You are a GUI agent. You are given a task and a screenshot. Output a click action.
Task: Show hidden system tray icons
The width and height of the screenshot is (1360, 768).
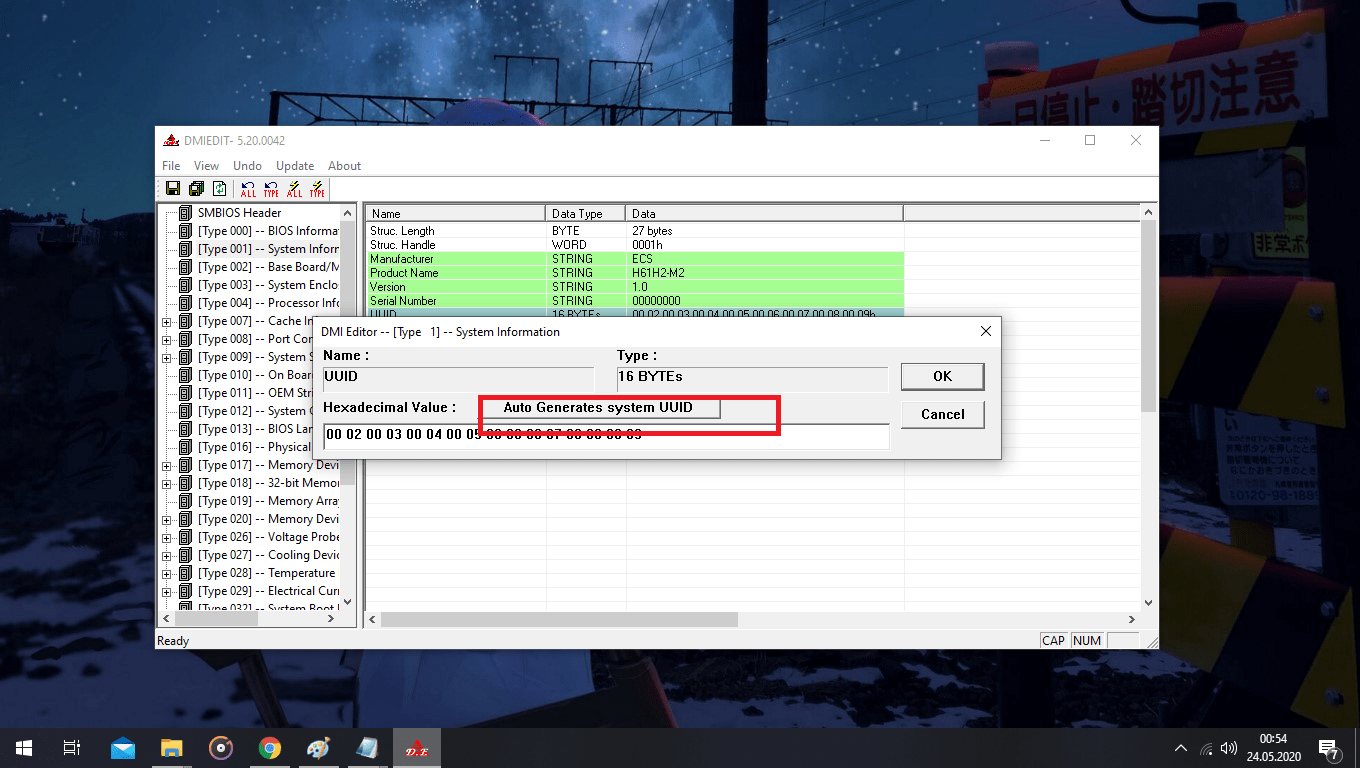(x=1181, y=748)
